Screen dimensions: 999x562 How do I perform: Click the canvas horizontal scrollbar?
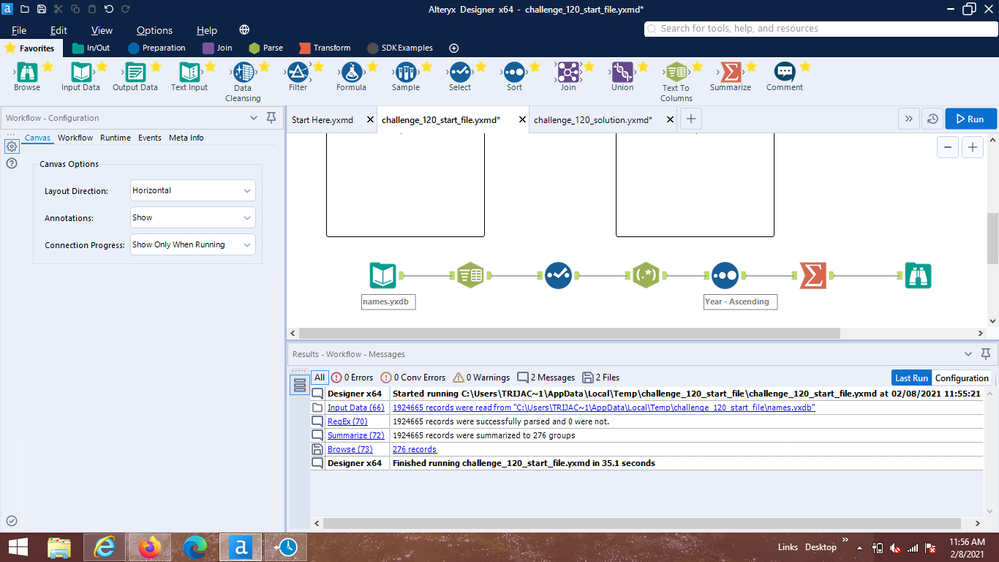tap(570, 333)
